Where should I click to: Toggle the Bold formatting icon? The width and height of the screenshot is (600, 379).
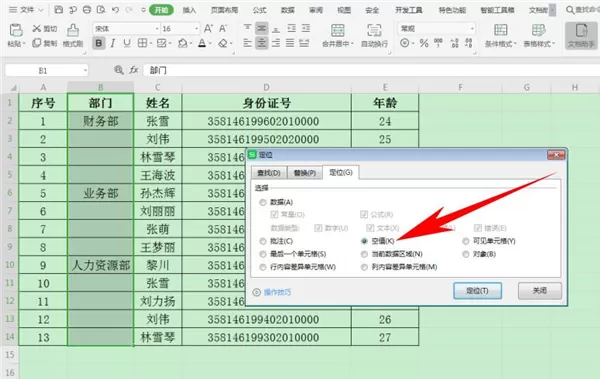[99, 43]
